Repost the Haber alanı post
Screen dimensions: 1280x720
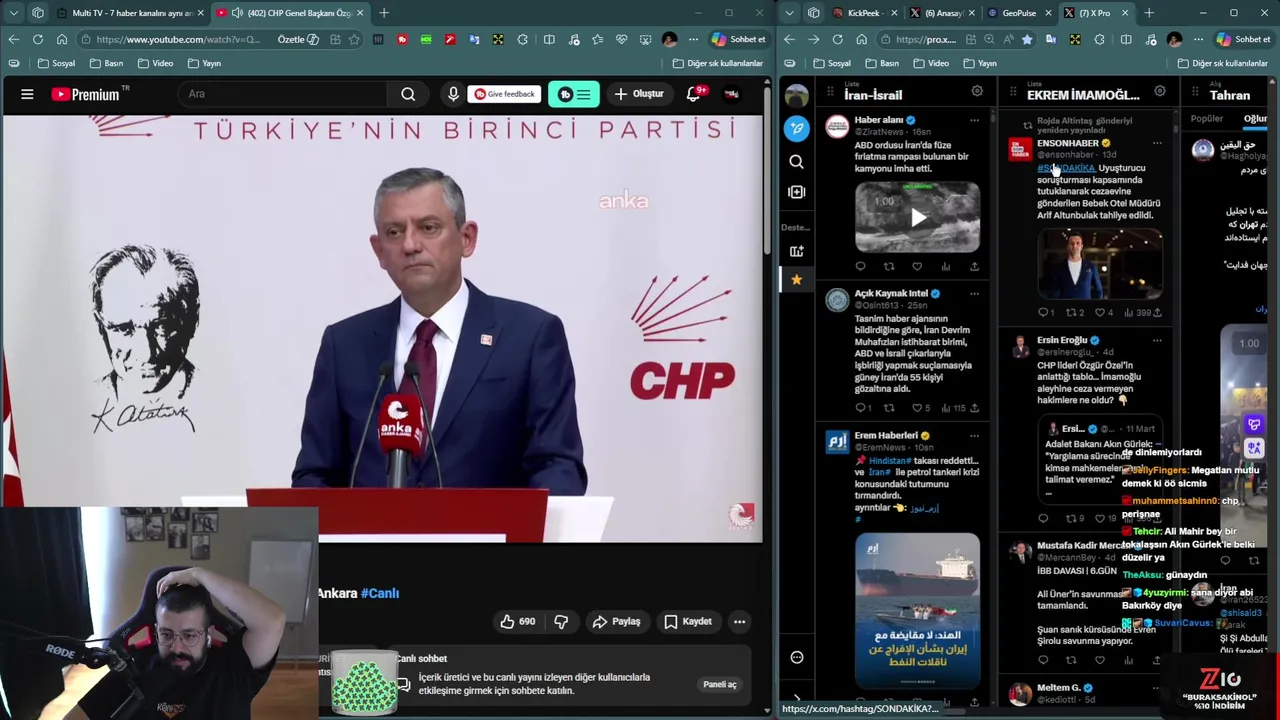click(x=889, y=266)
